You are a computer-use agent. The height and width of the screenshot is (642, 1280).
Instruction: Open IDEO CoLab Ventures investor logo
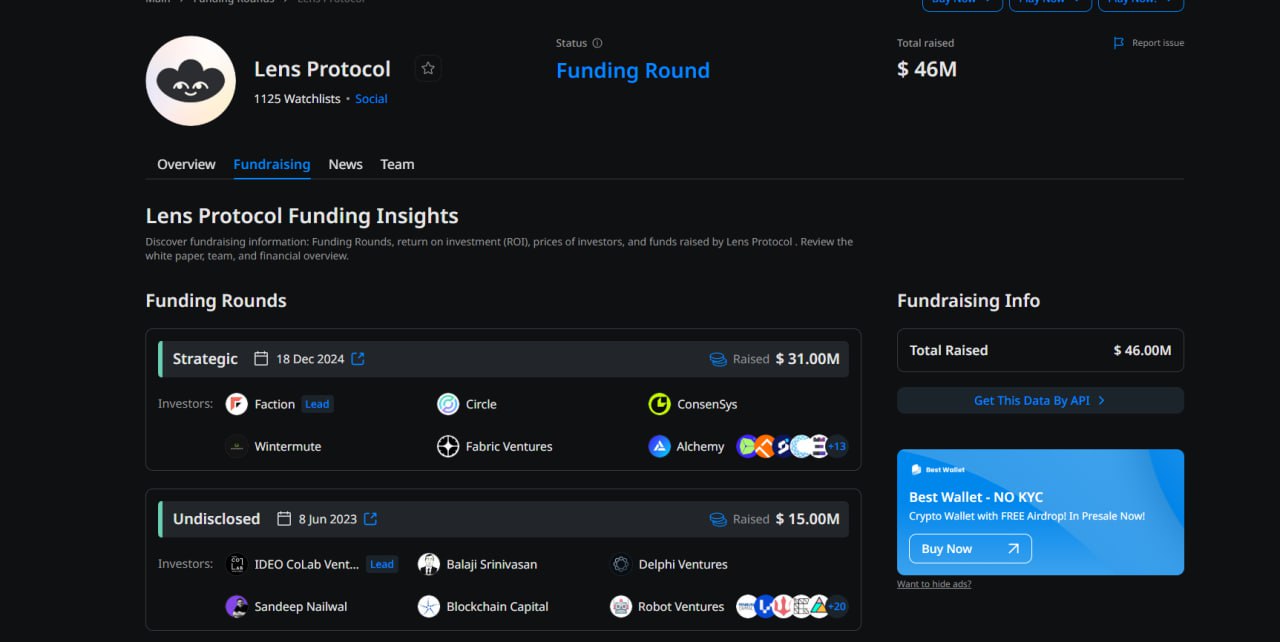(236, 564)
